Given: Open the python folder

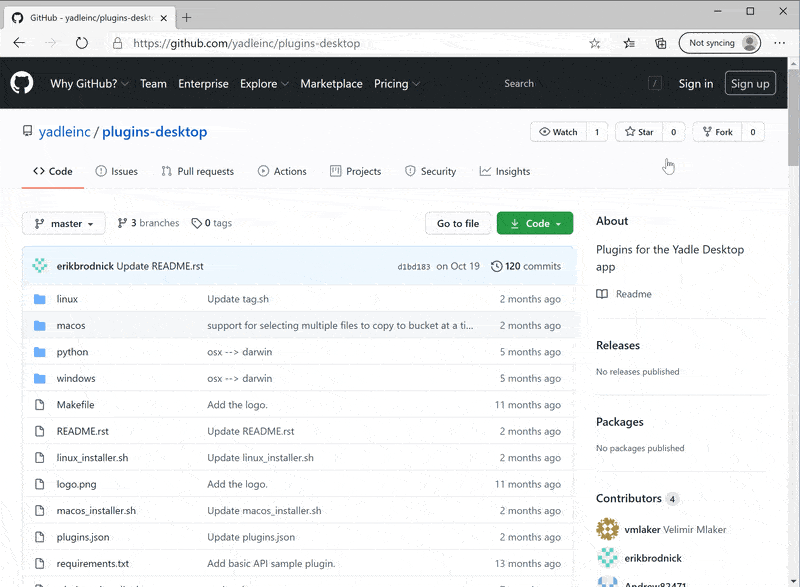Looking at the screenshot, I should [72, 352].
